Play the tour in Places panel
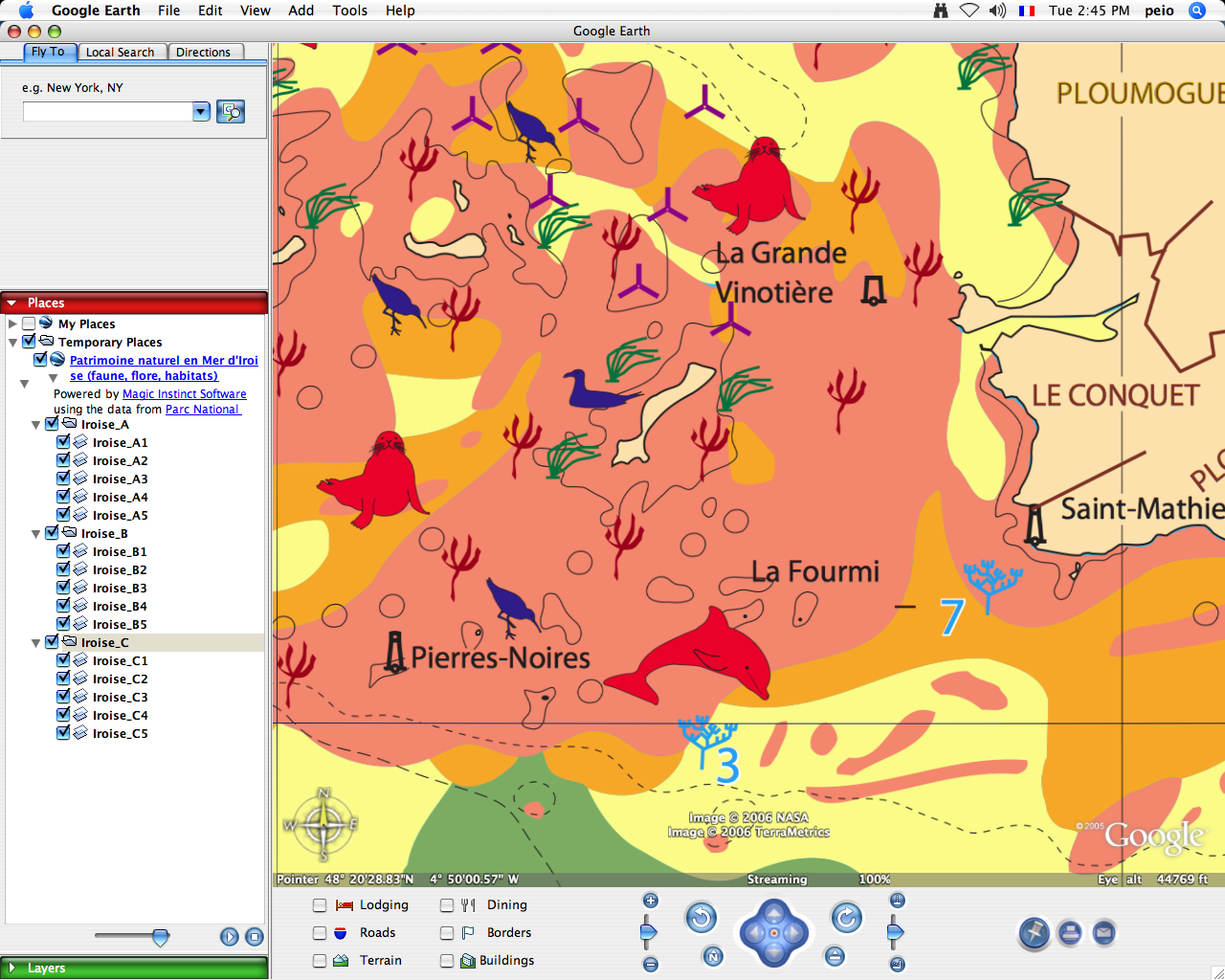The height and width of the screenshot is (980, 1225). pos(230,937)
